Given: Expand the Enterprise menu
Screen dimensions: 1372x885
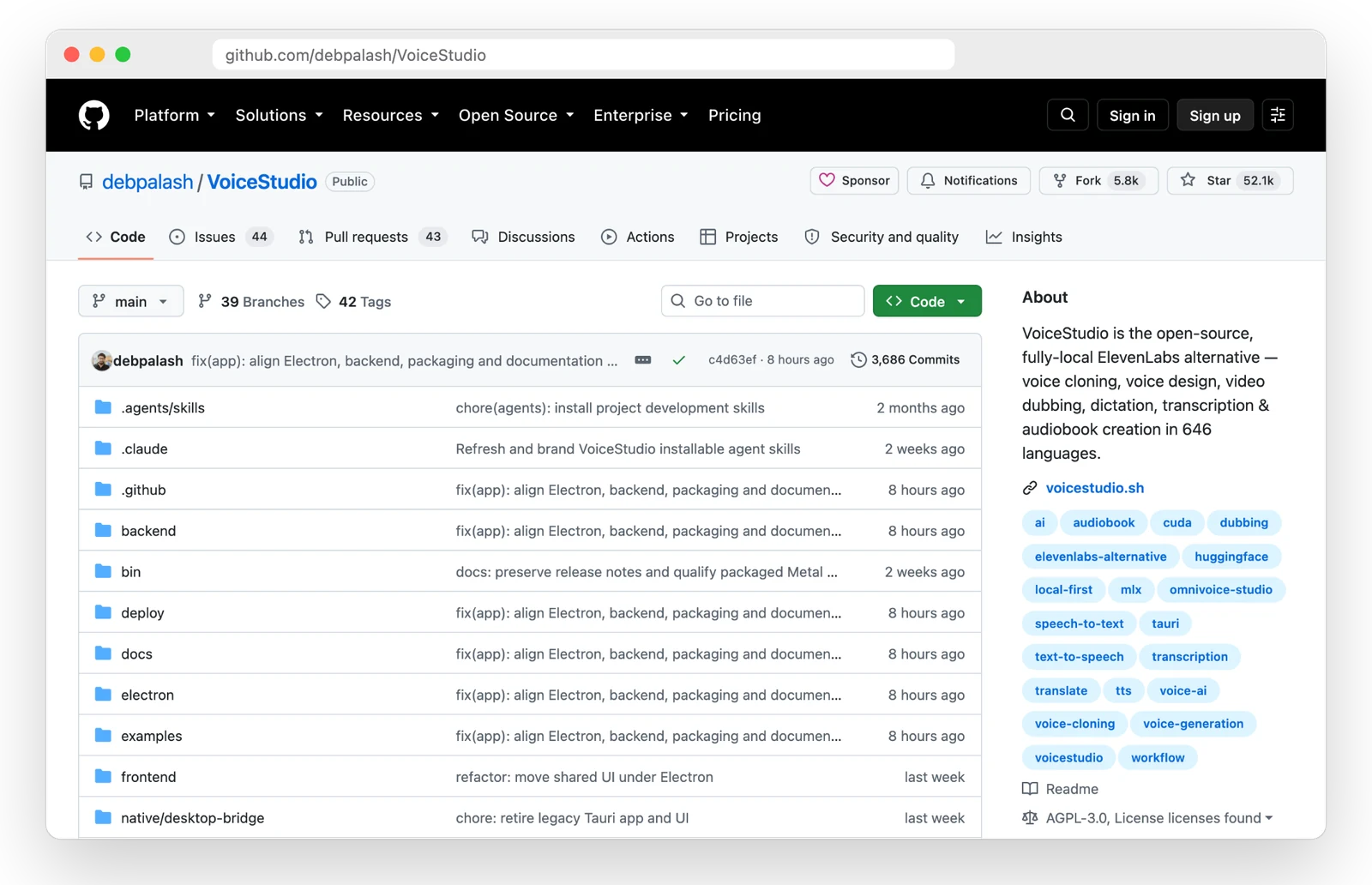Looking at the screenshot, I should [x=641, y=115].
